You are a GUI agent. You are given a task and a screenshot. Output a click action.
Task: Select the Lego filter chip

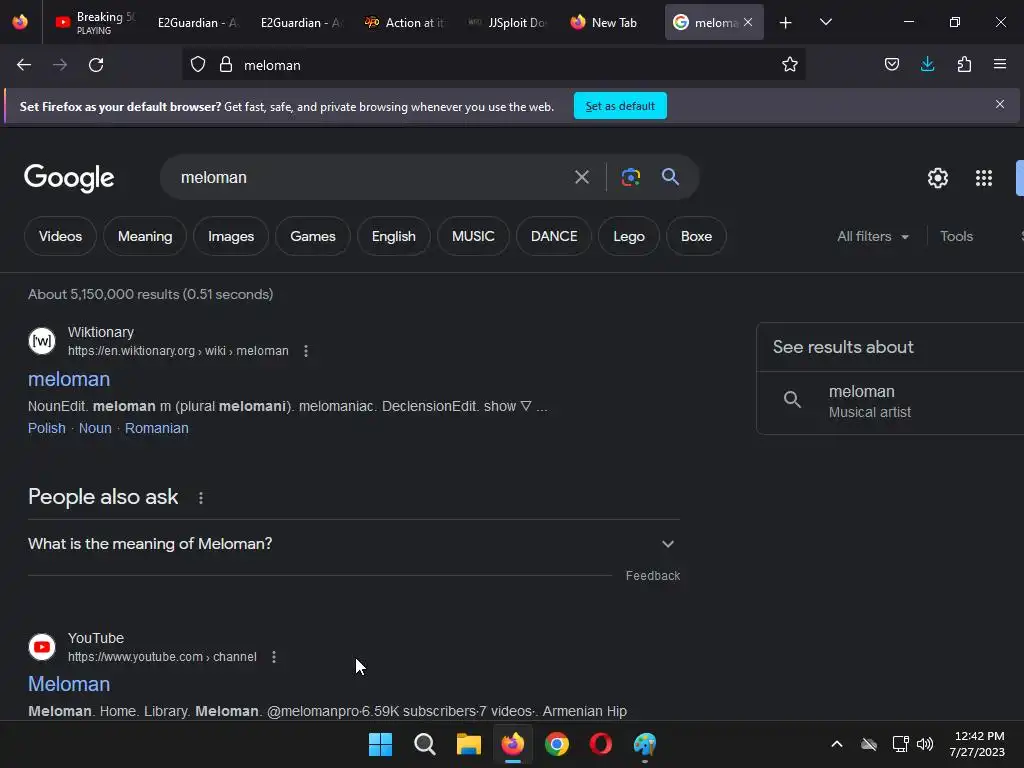tap(629, 236)
